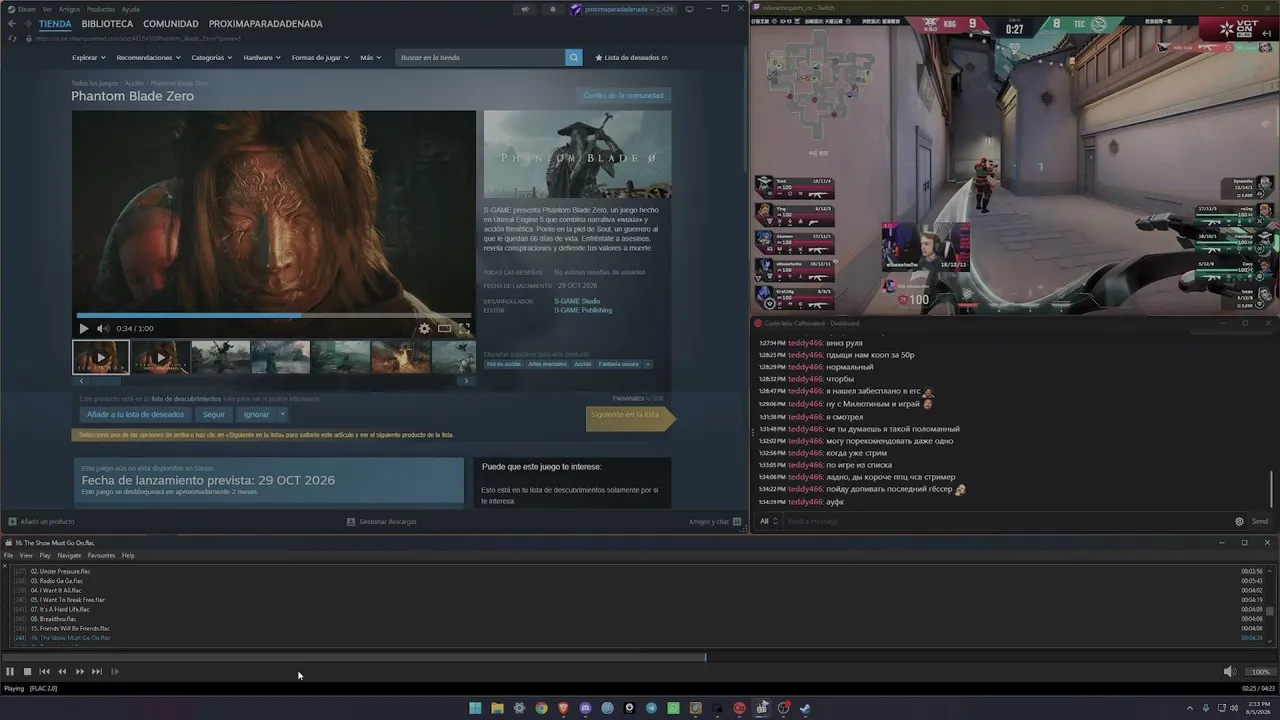This screenshot has height=720, width=1280.
Task: Open the Amigos menu in Steam
Action: point(69,9)
